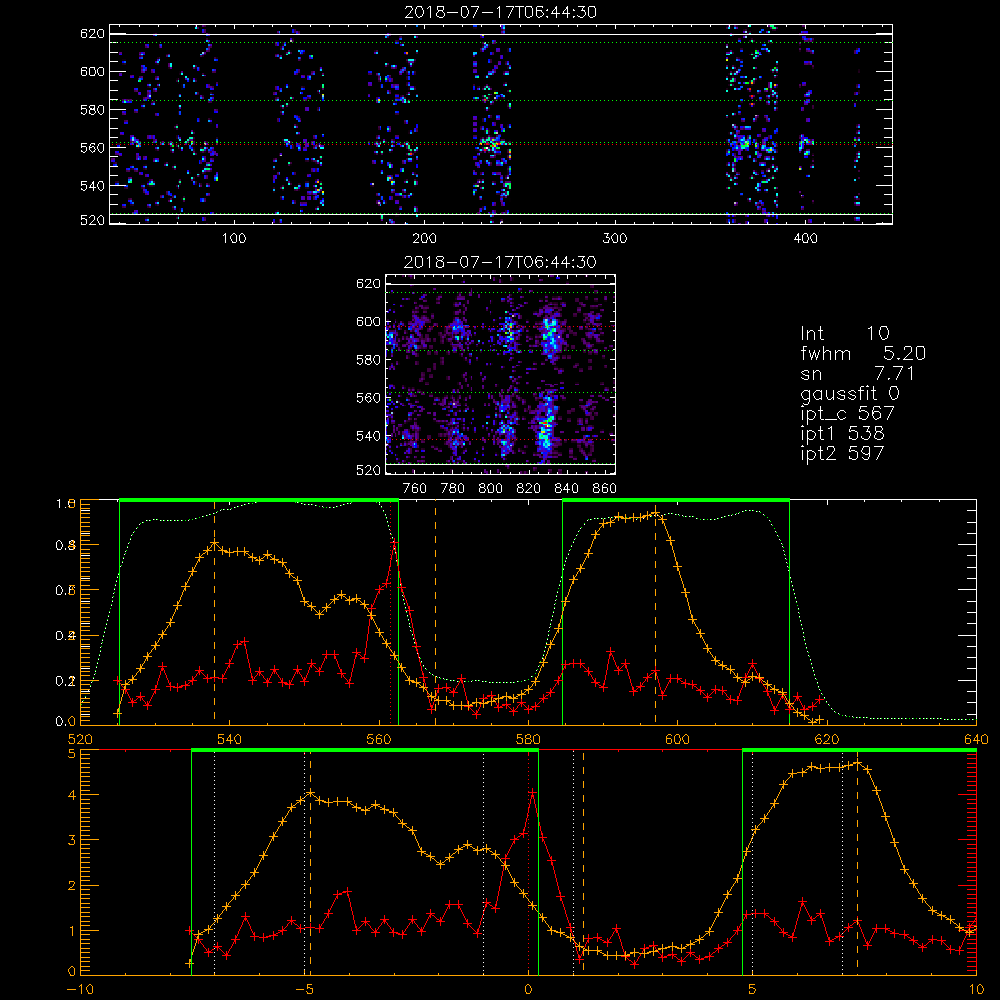Click the '820' tick label of middle image

[x=529, y=489]
